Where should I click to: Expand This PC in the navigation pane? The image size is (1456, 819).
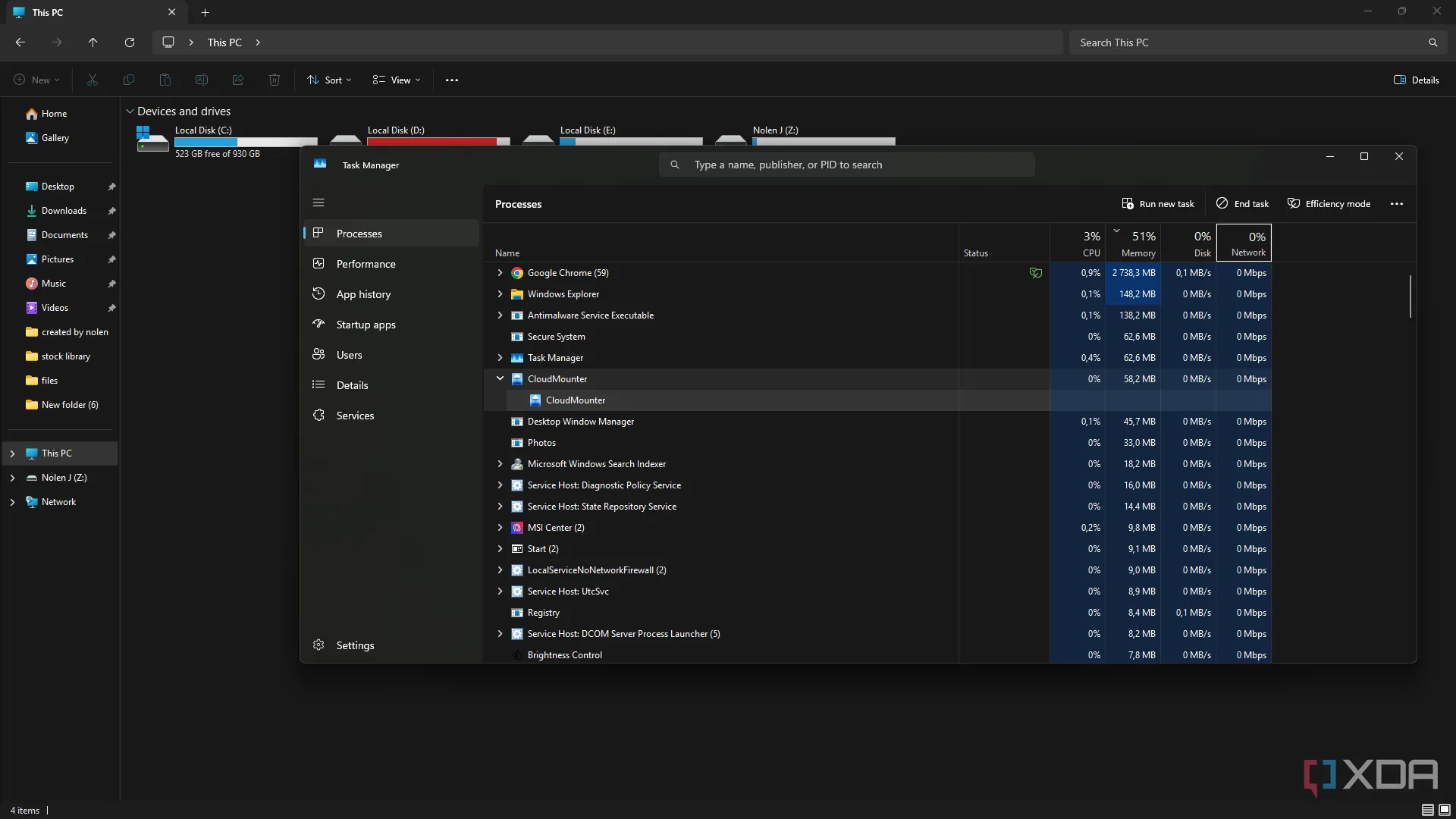(x=12, y=453)
